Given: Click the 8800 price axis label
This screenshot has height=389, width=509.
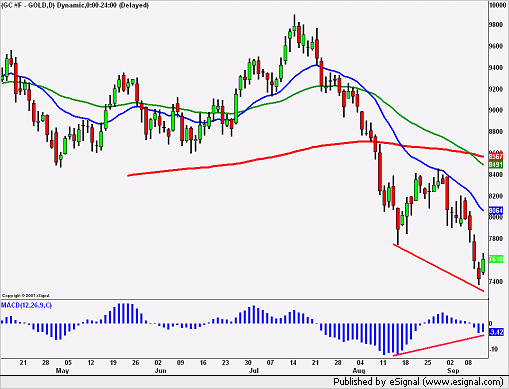Looking at the screenshot, I should tap(496, 132).
